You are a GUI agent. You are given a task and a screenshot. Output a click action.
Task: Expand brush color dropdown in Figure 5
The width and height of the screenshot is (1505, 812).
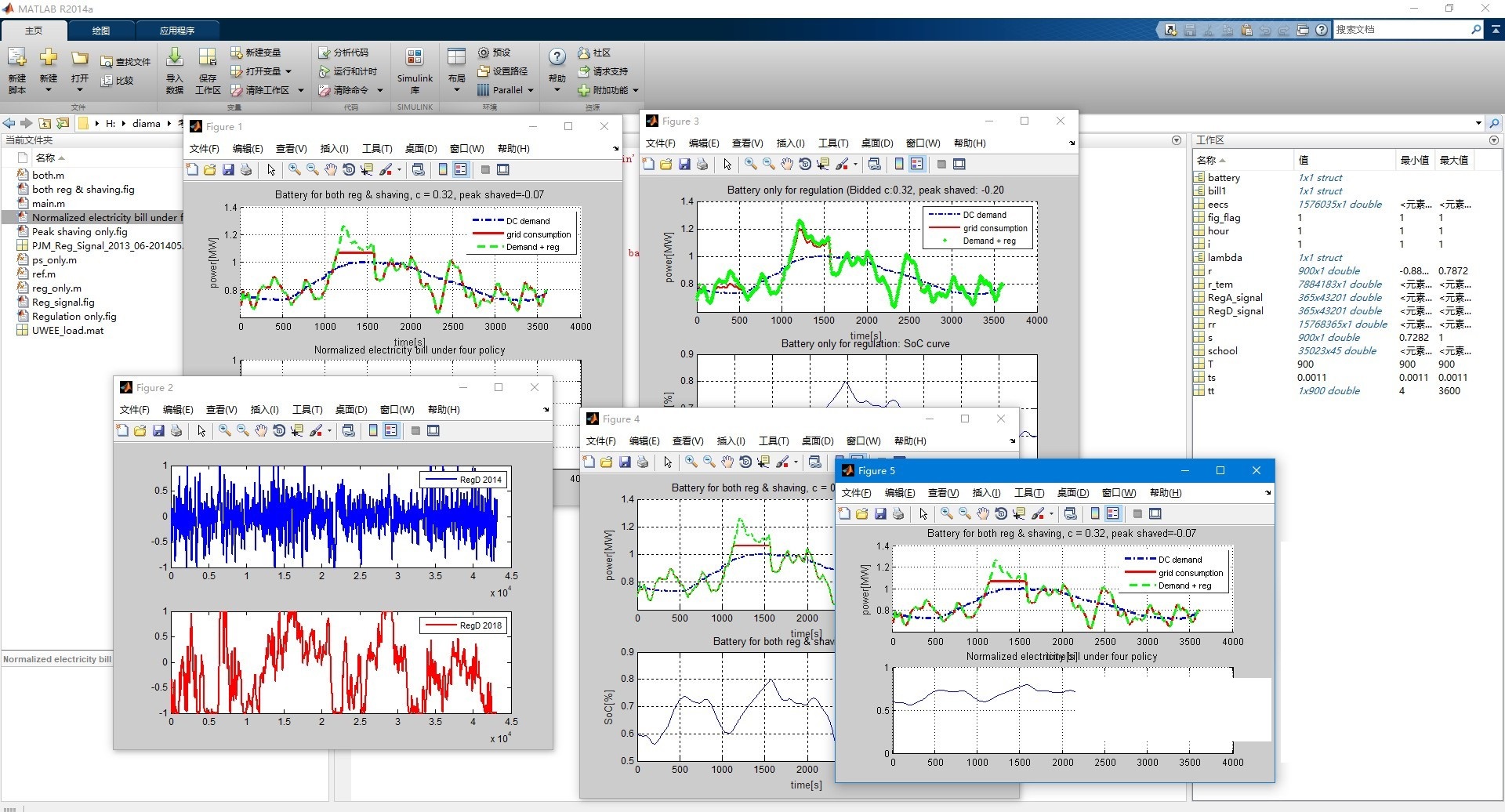coord(1051,513)
